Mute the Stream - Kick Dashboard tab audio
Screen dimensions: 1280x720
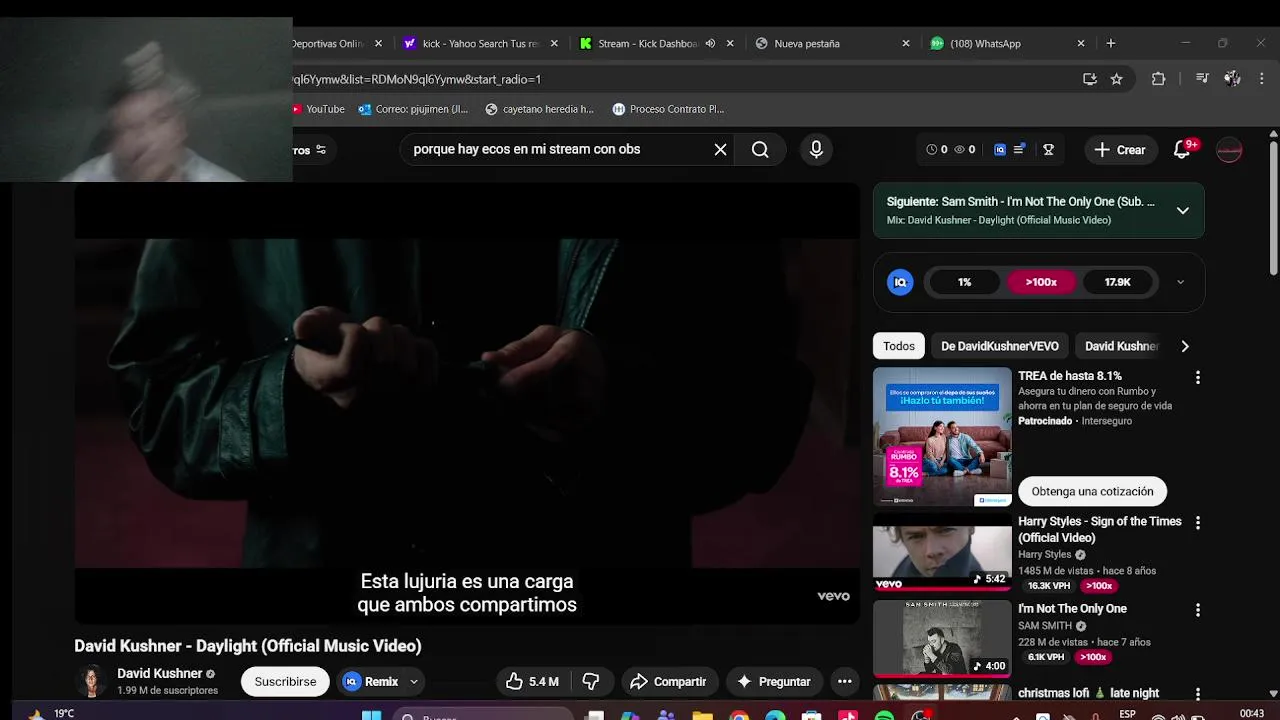(x=710, y=43)
